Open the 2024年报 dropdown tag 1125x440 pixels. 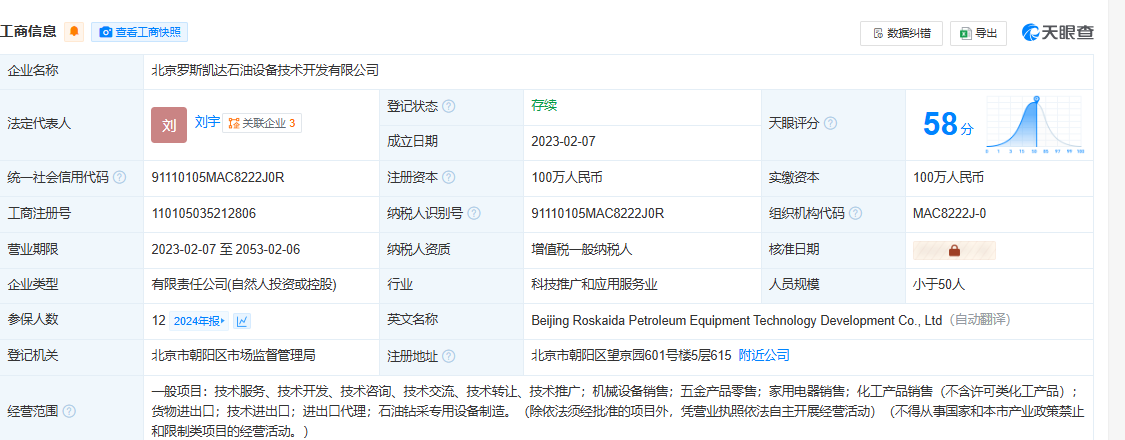click(x=199, y=321)
